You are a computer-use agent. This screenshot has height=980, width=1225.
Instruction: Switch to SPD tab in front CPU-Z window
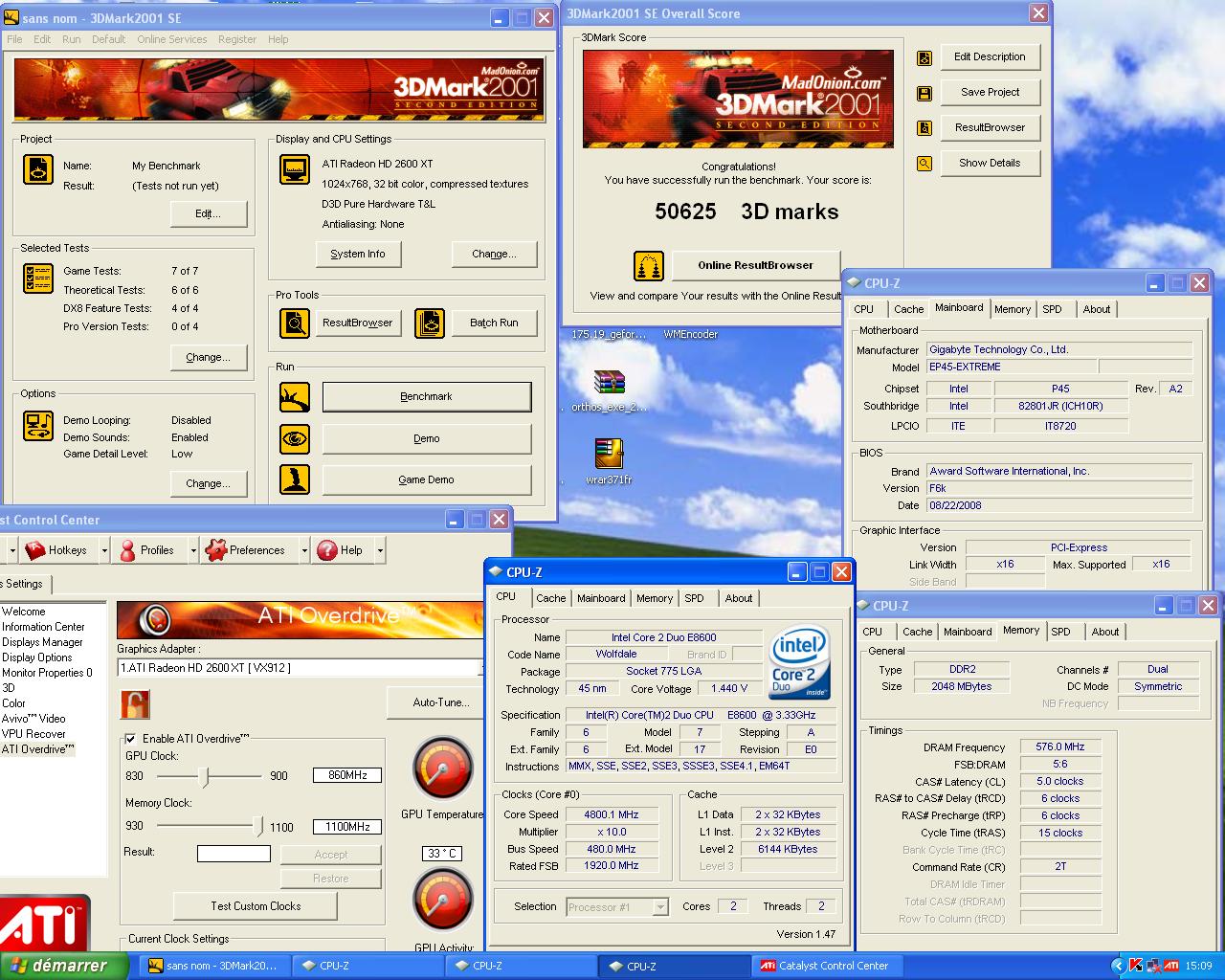[695, 598]
